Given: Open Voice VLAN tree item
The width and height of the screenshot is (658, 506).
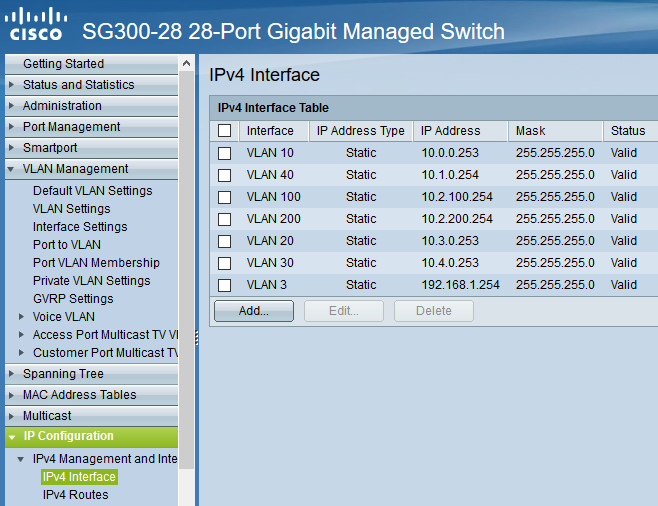Looking at the screenshot, I should click(x=64, y=317).
